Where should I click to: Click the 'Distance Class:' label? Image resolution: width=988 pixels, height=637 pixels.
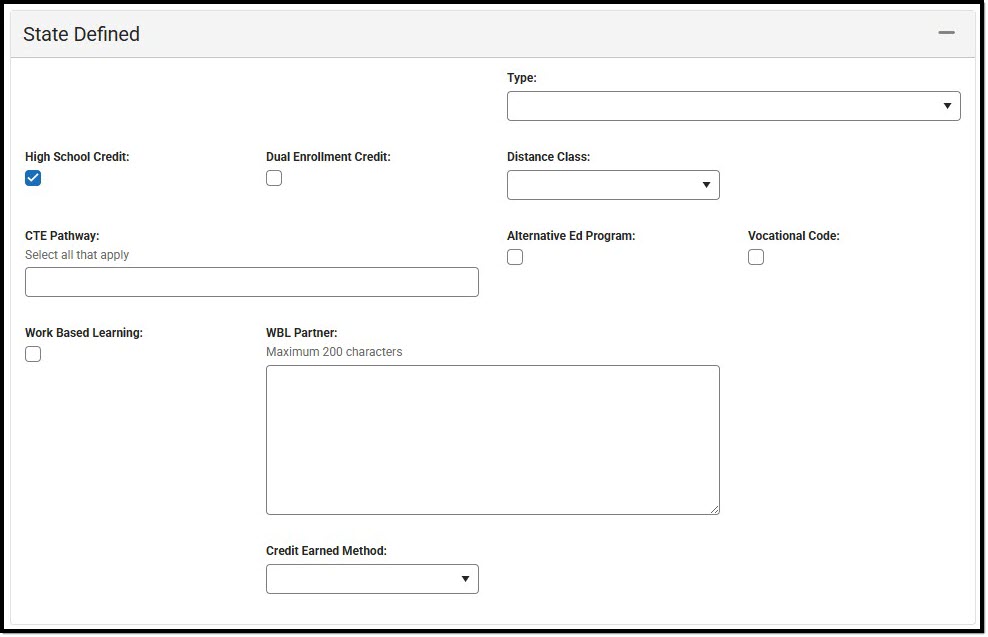(548, 157)
